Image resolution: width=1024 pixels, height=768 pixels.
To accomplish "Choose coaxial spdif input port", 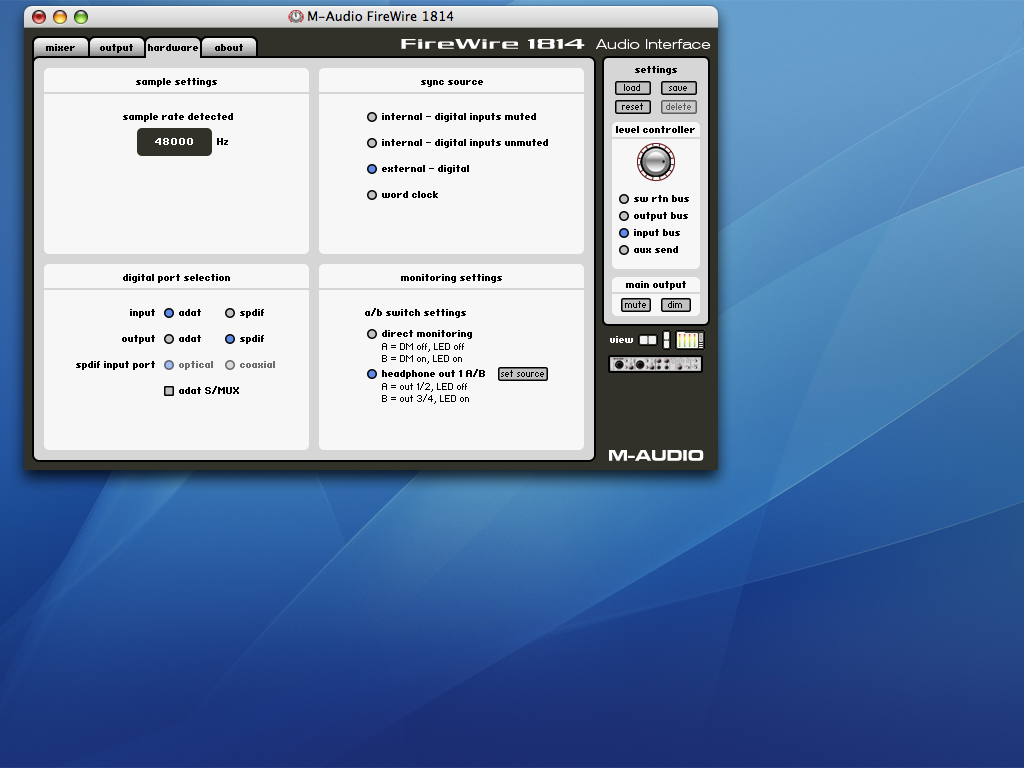I will [x=230, y=365].
